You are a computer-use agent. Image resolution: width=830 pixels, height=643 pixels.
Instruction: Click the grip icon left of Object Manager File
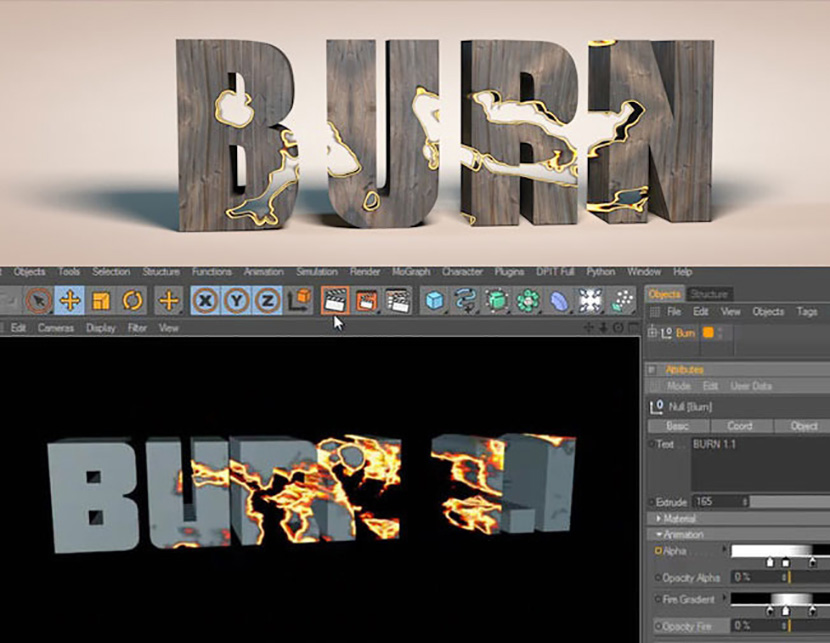[655, 312]
